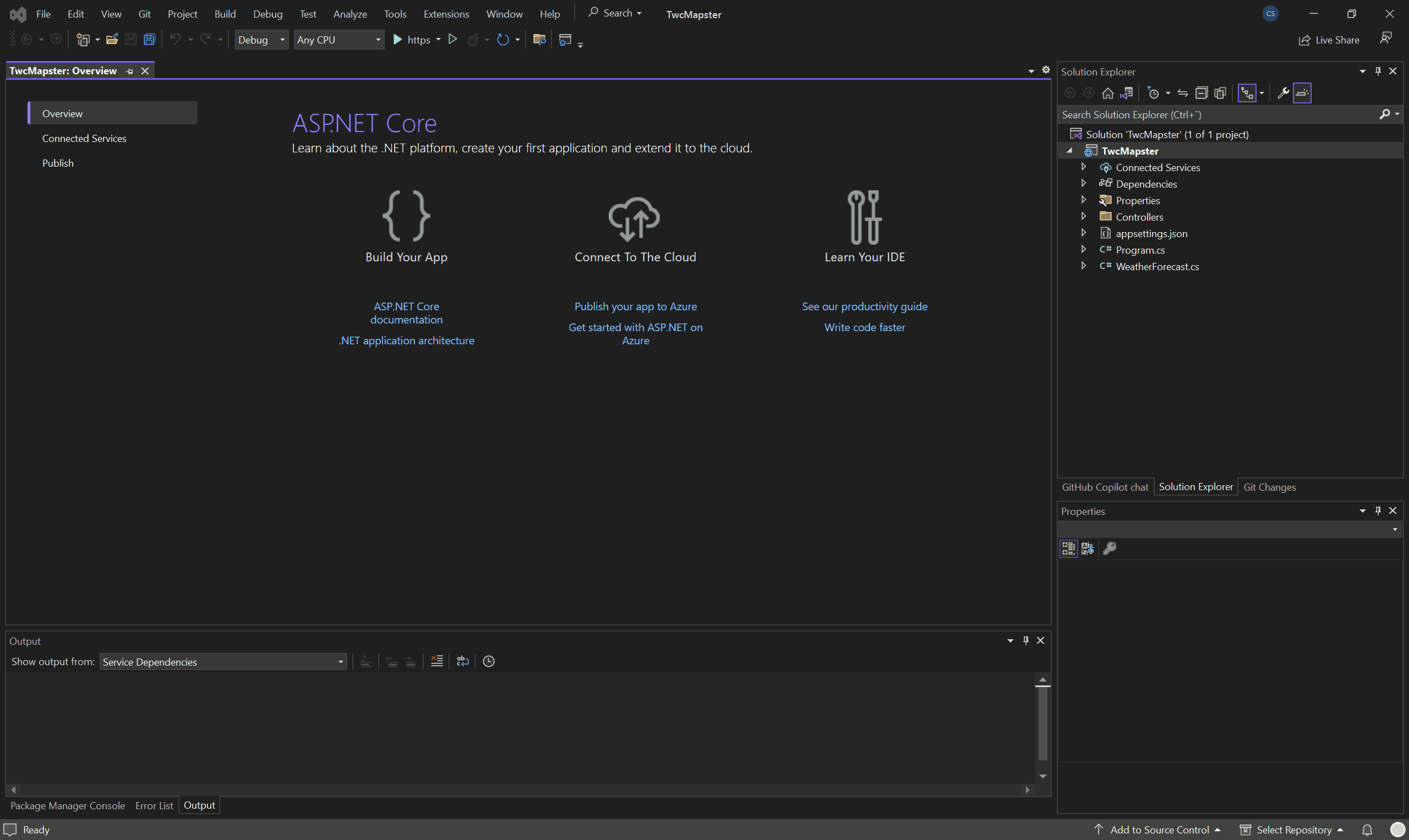
Task: Click Start Without Debugging outline play icon
Action: 452,39
